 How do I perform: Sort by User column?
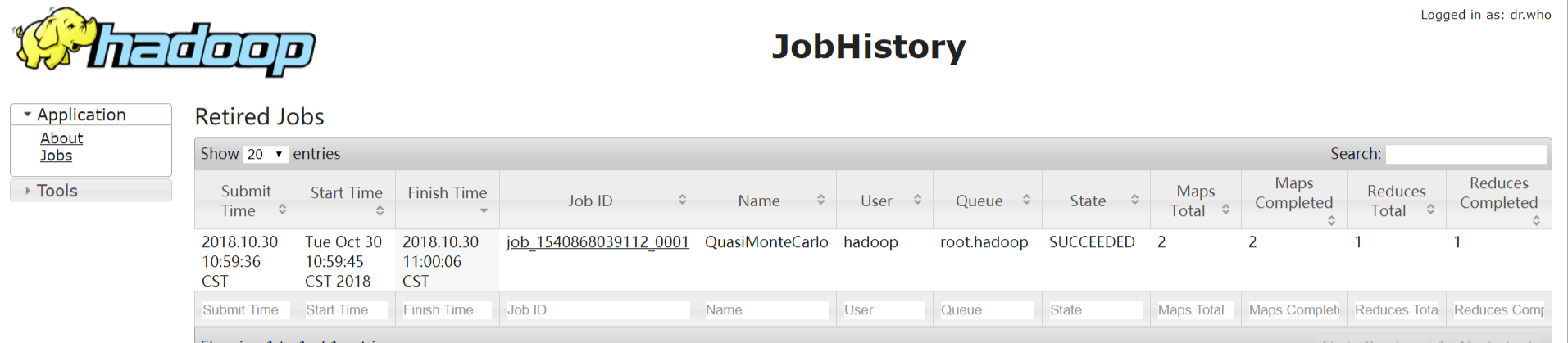(884, 201)
